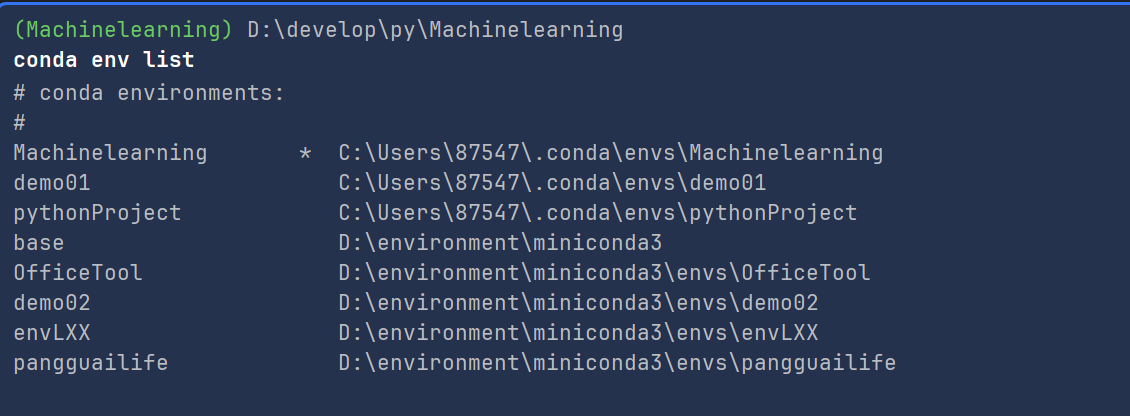1130x416 pixels.
Task: Click the miniconda3\envs\pangguailife path
Action: (617, 363)
